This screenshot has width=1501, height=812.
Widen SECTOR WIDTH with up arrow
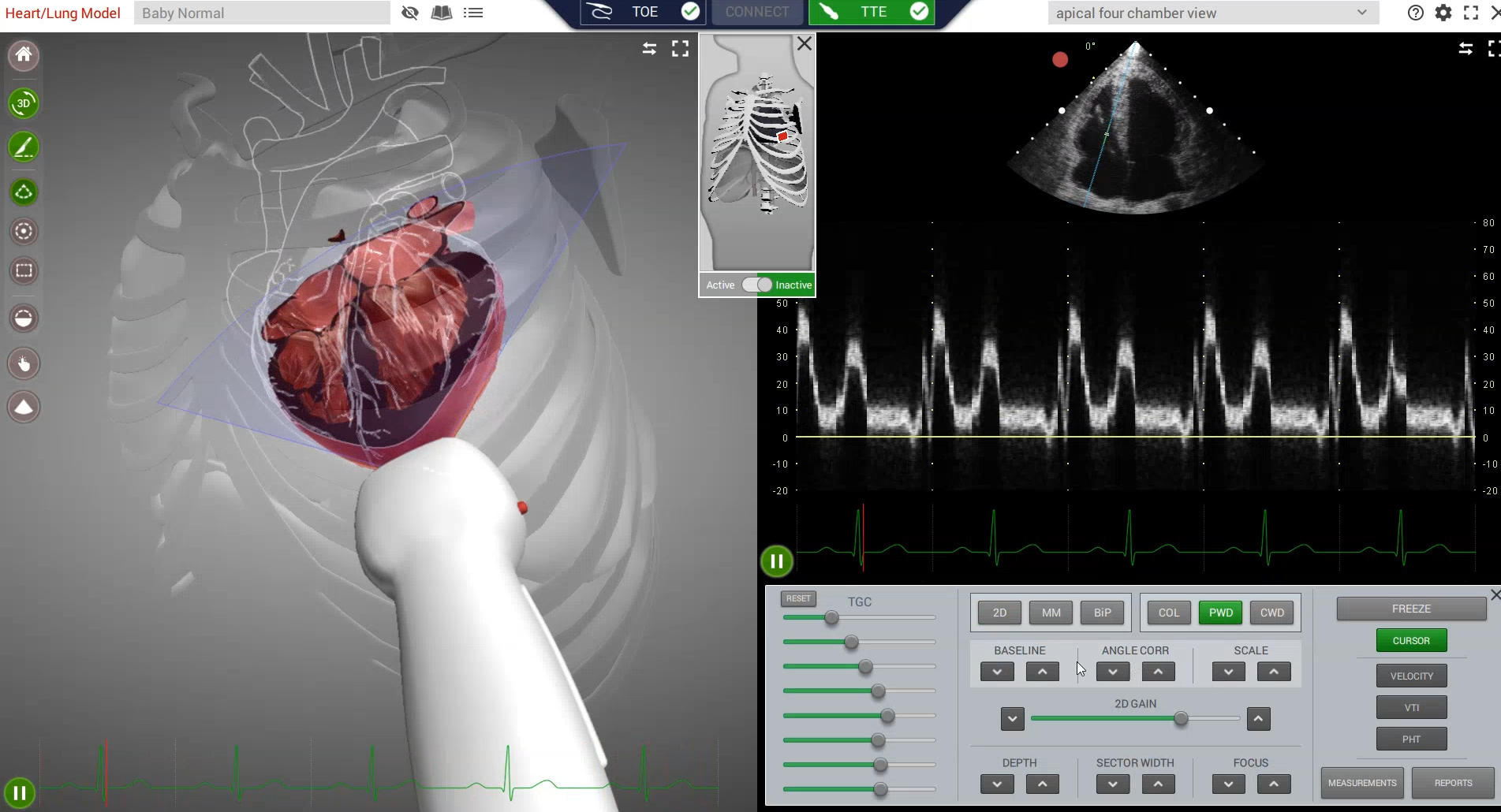tap(1159, 784)
